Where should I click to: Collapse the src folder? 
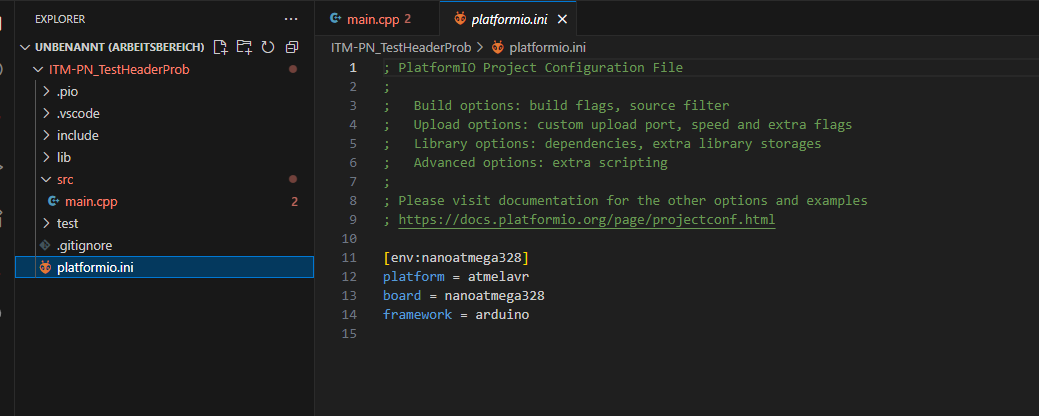pos(46,180)
